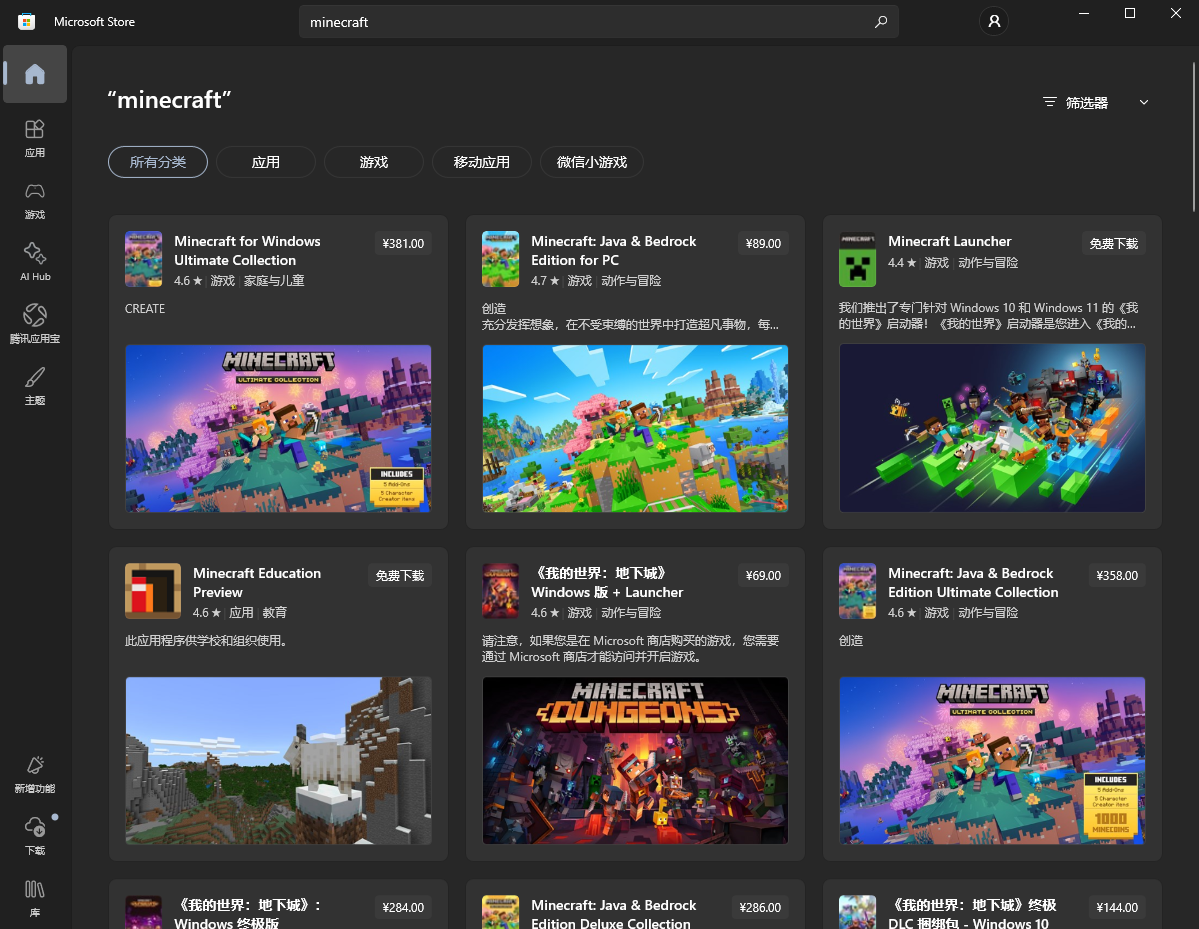Open 《我的世界: 地下城》终极 DLC 捆绑包 title
The width and height of the screenshot is (1199, 929).
coord(972,914)
